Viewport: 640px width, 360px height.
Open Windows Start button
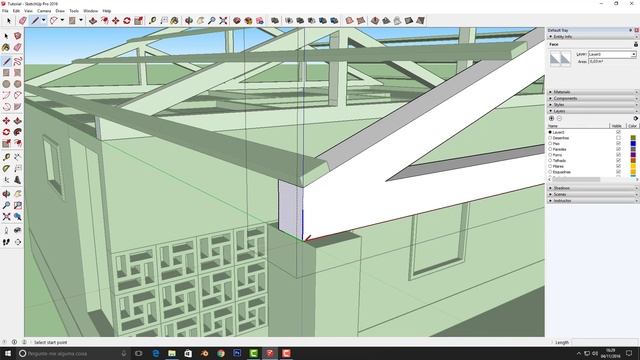pos(8,353)
